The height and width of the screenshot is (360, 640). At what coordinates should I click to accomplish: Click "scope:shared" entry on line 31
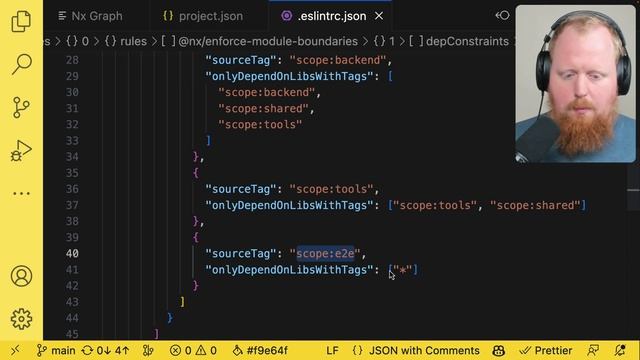click(x=263, y=109)
